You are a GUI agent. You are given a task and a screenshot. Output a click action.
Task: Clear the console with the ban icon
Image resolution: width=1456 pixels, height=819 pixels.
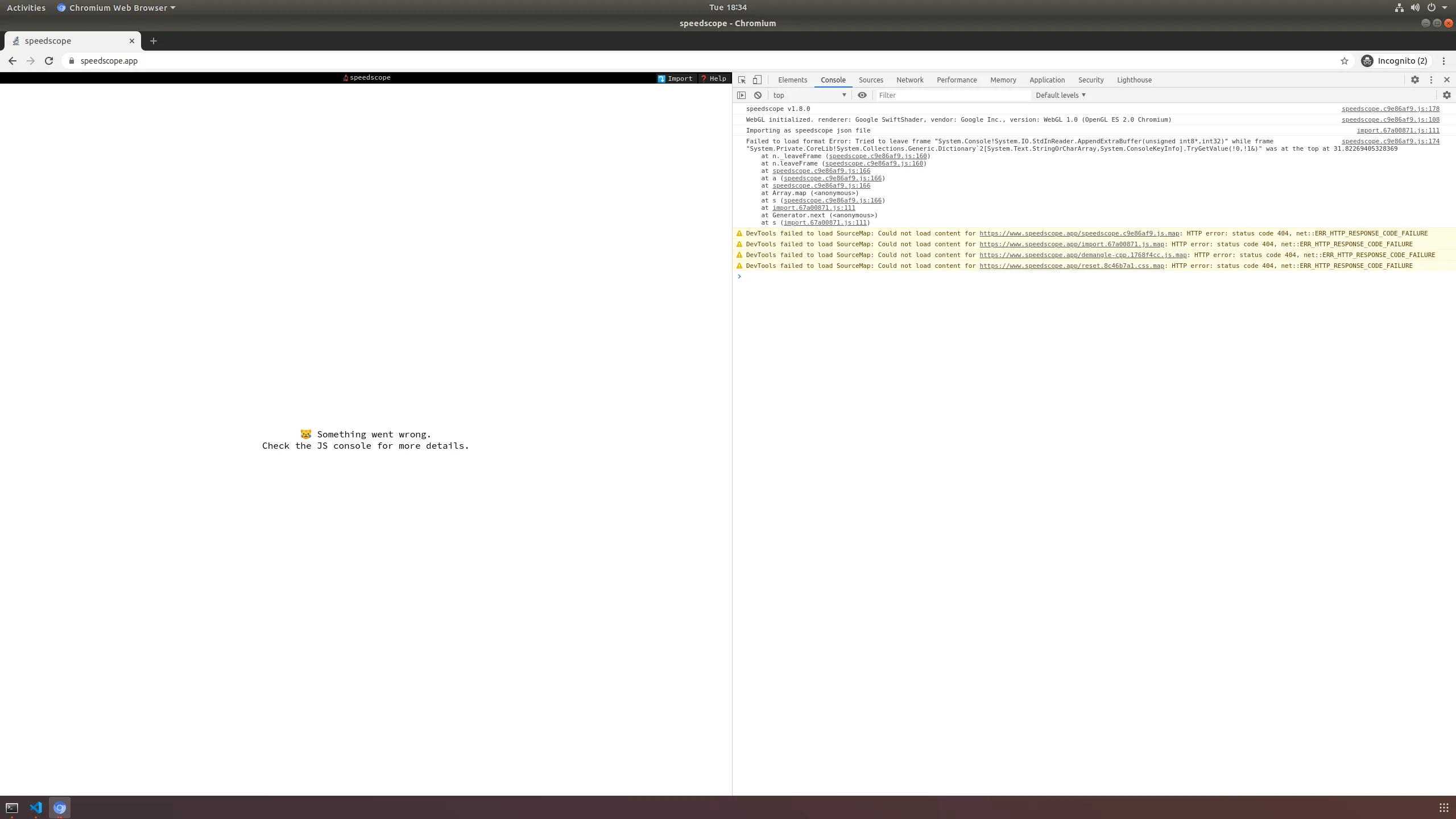point(758,95)
